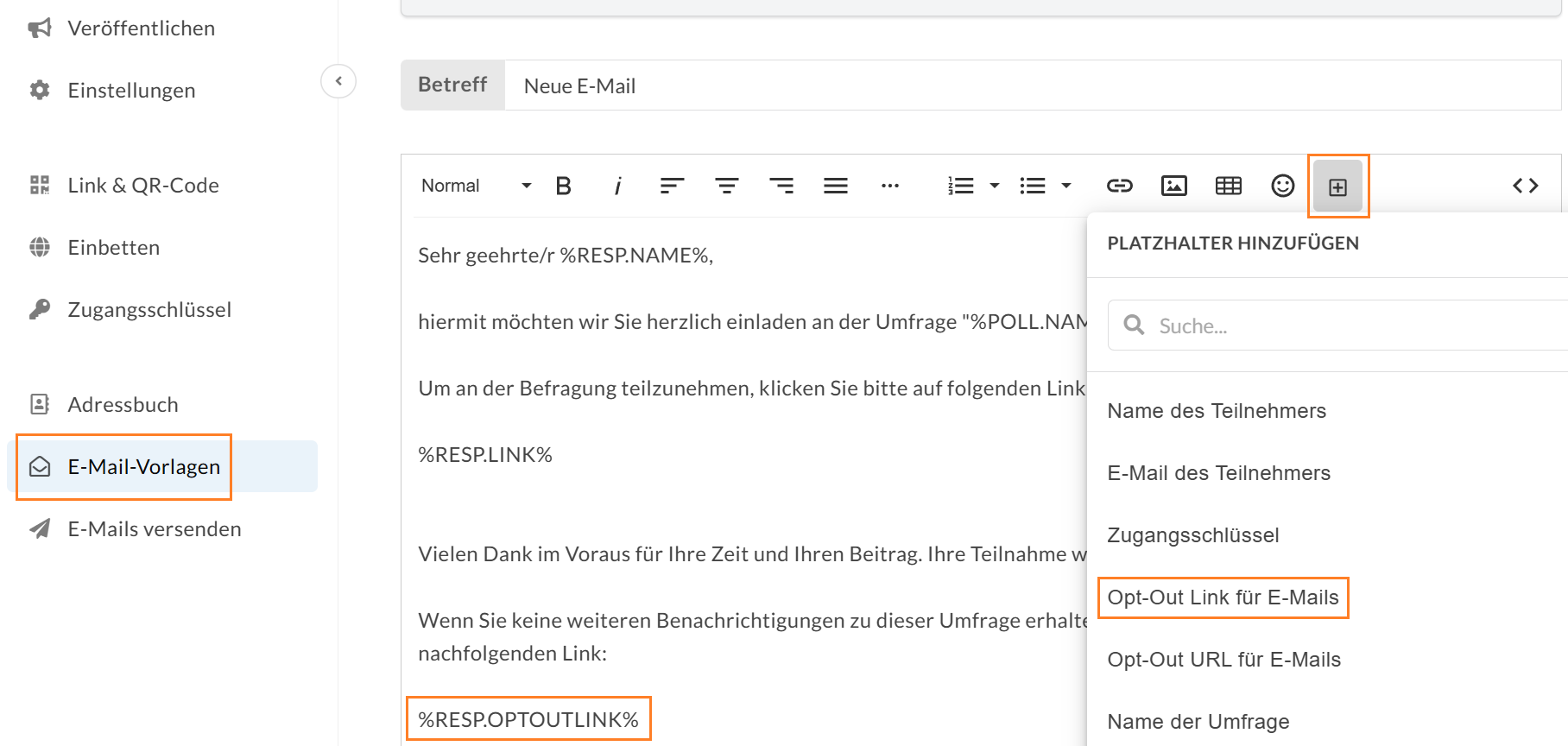Screen dimensions: 1568x746
Task: Click the %RESP.LINK% text in email body
Action: tap(485, 455)
